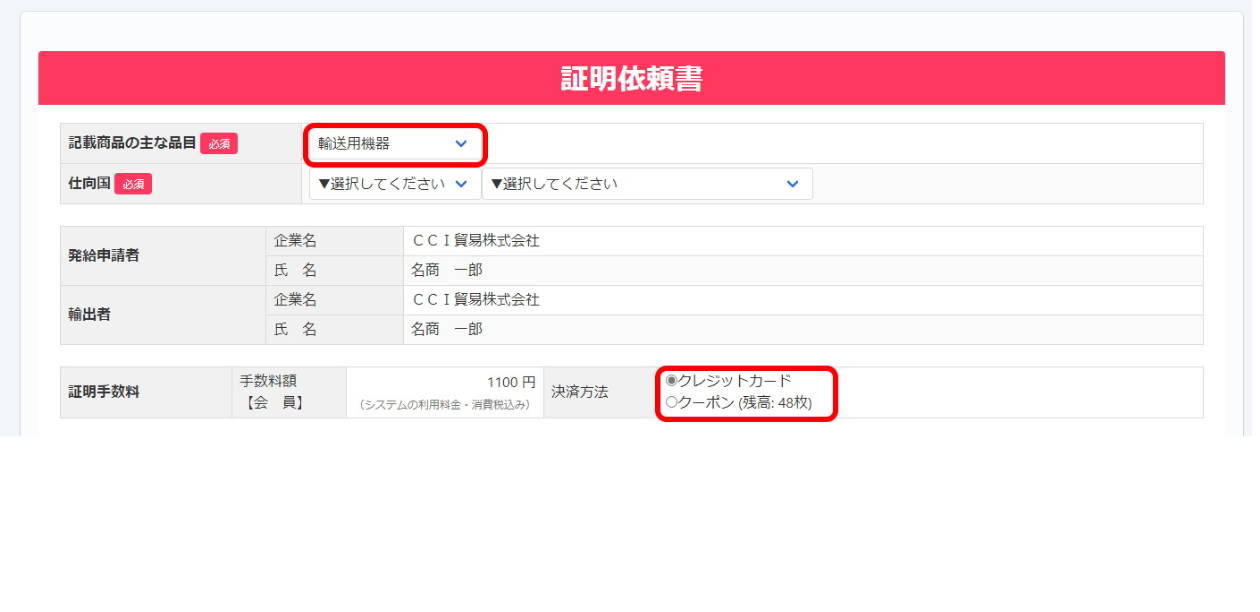Click the 手数料額【会員】 label
1260x612 pixels.
pos(270,392)
